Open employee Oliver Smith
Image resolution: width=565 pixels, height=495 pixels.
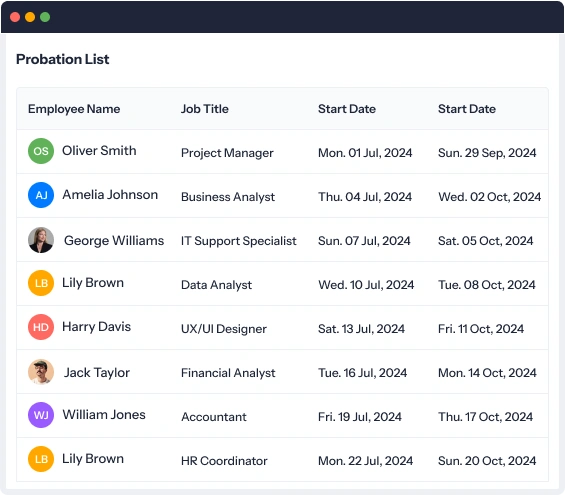tap(99, 151)
